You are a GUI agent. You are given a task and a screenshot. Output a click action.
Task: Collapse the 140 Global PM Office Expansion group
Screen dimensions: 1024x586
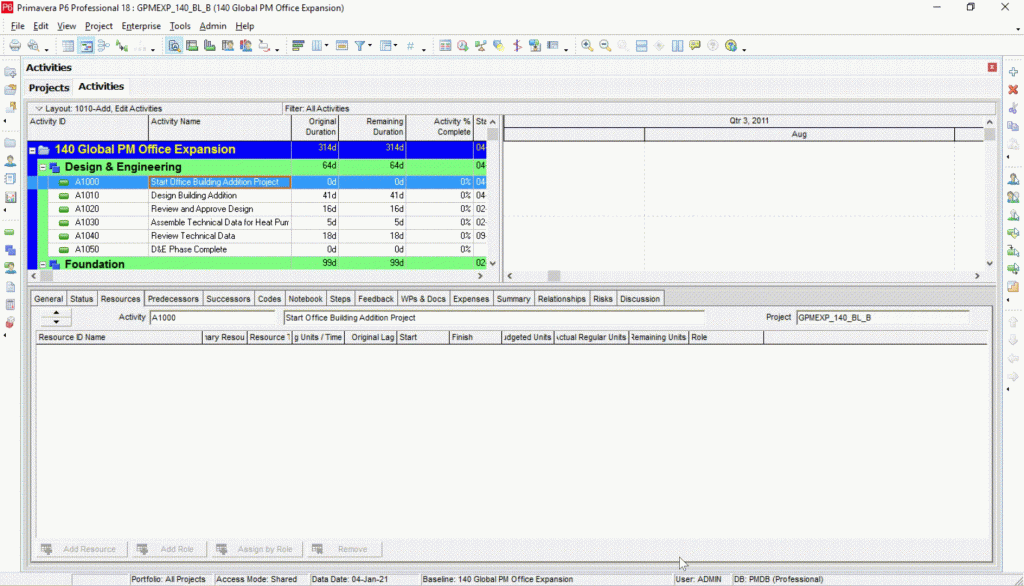tap(32, 150)
